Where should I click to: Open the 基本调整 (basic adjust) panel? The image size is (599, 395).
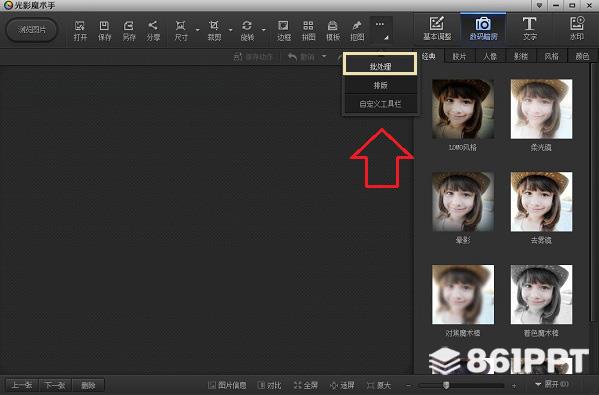[x=437, y=29]
